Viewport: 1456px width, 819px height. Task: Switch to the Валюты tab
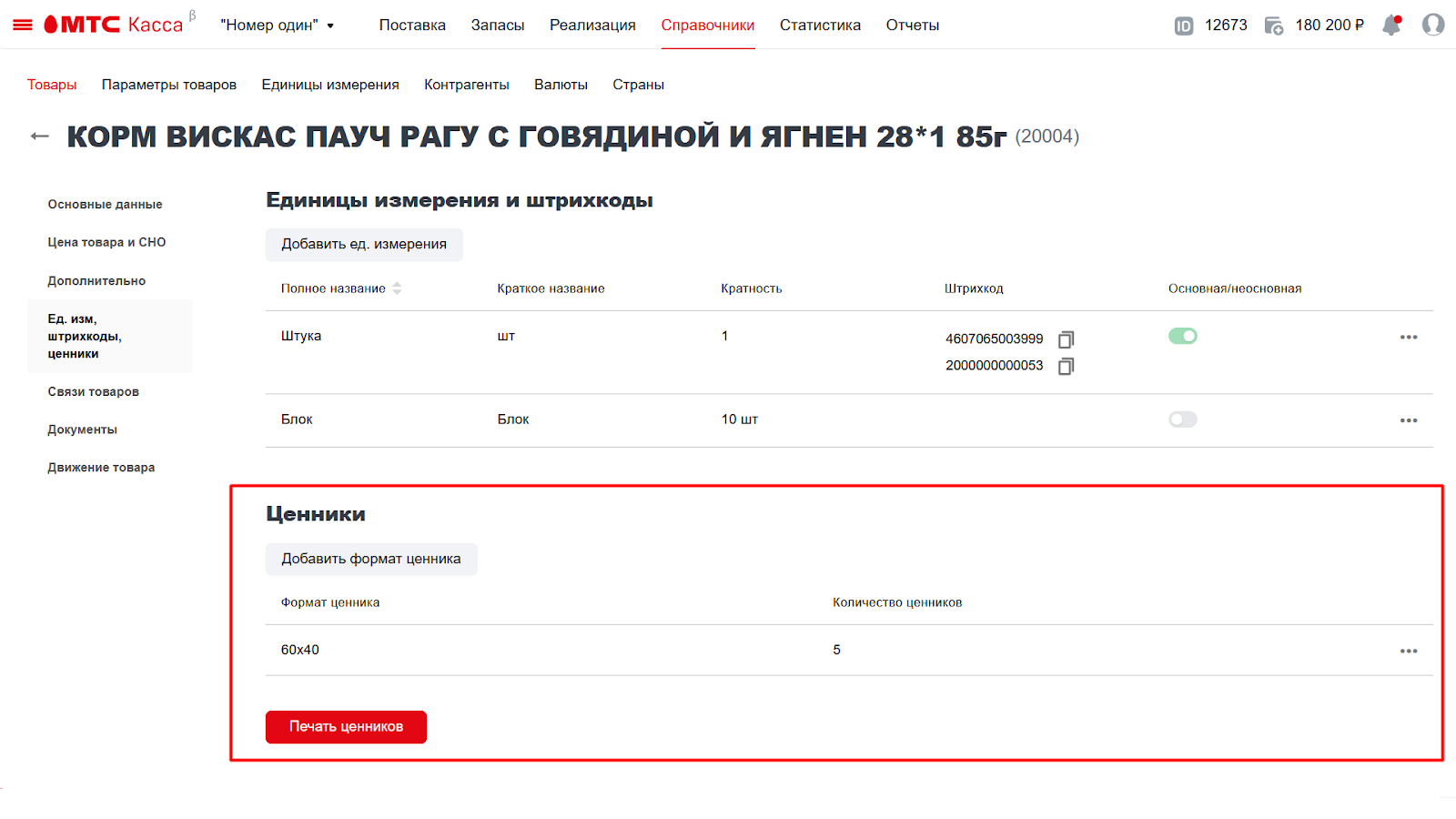click(561, 85)
